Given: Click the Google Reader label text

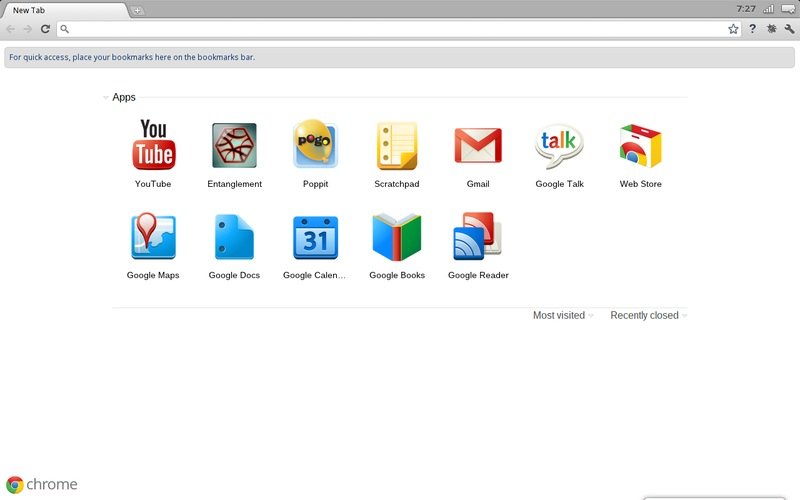Looking at the screenshot, I should pyautogui.click(x=478, y=275).
